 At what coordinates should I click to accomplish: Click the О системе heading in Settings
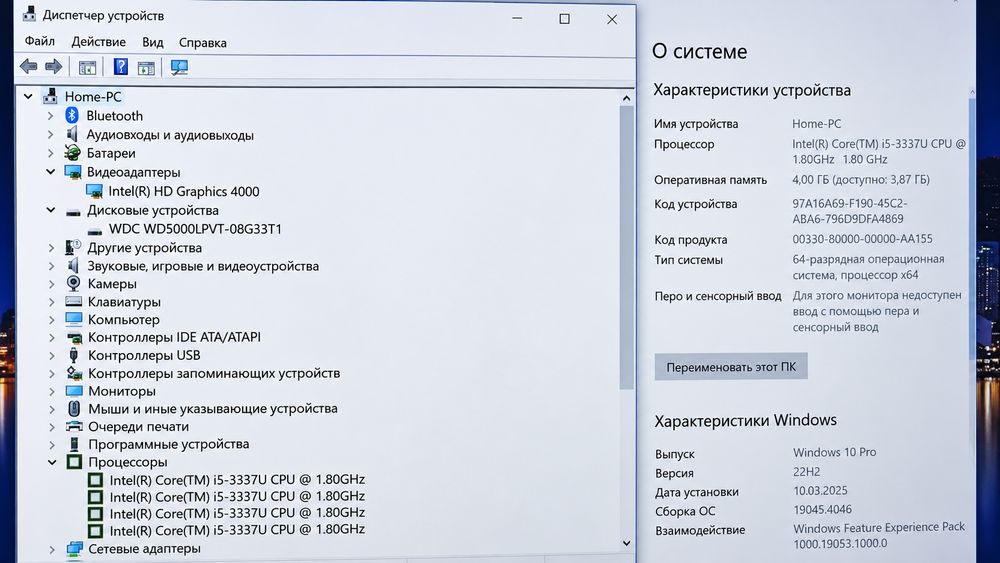tap(699, 51)
